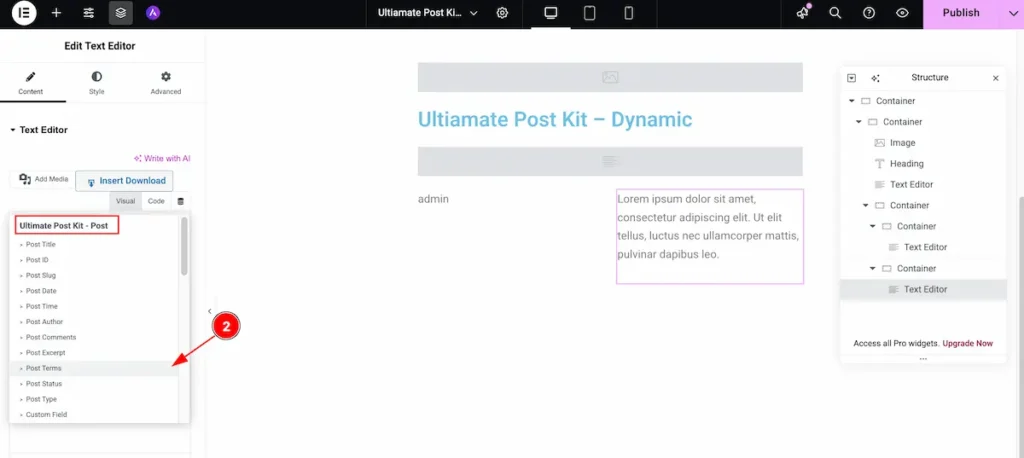Toggle preview changes eye icon
This screenshot has height=458, width=1024.
[x=902, y=13]
